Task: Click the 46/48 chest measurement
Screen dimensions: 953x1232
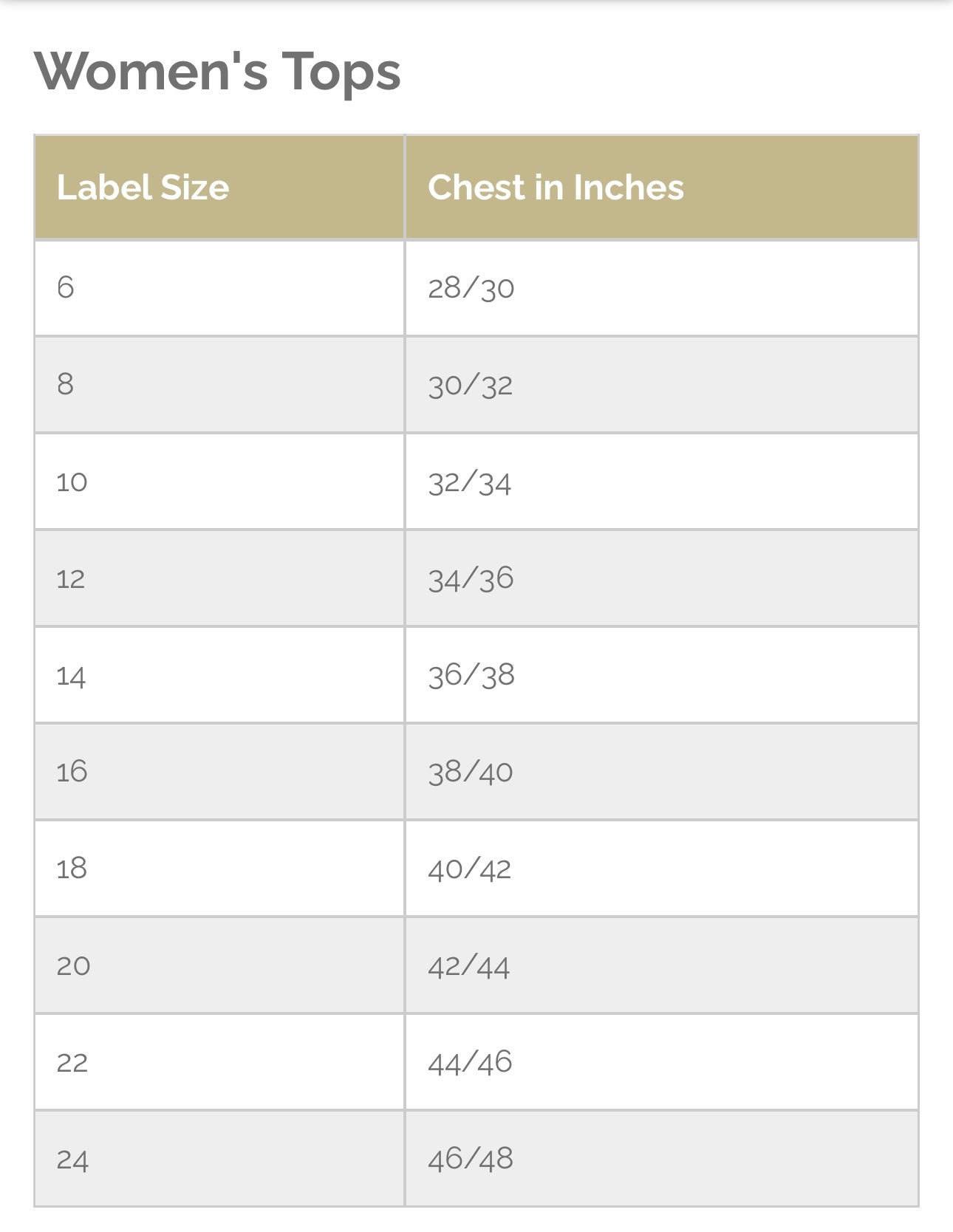Action: click(471, 1159)
